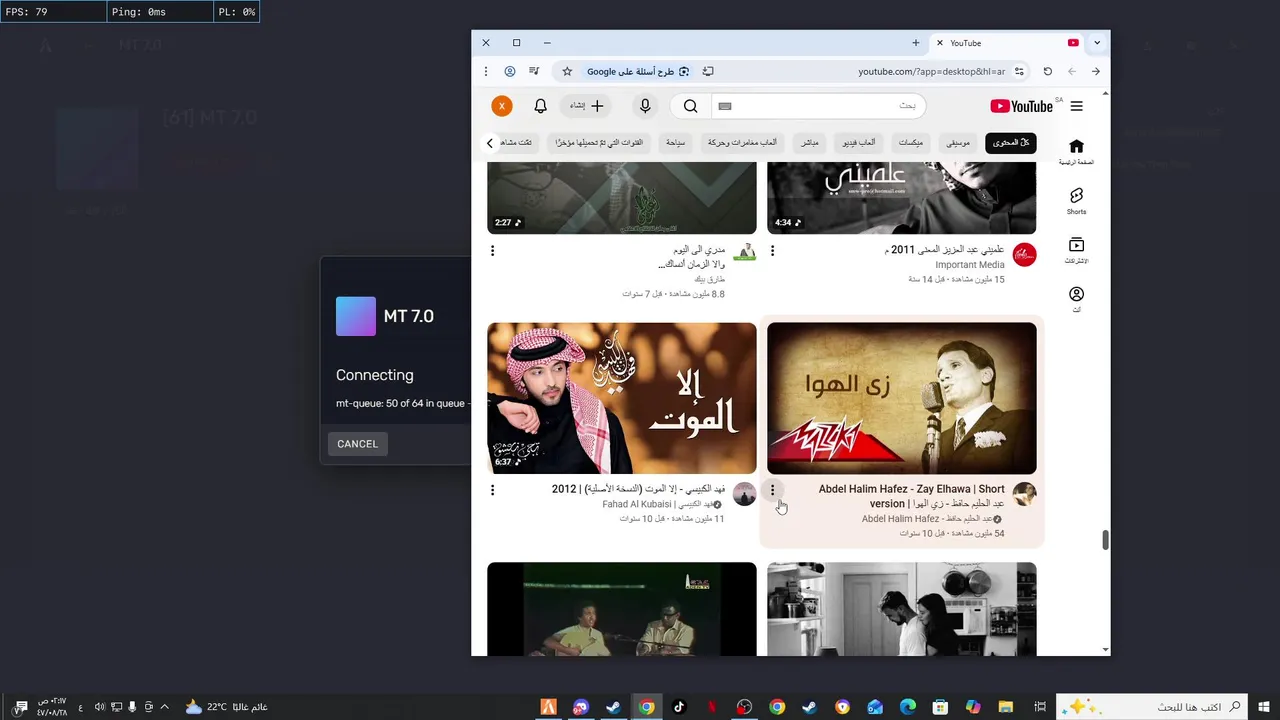Open the YouTube hamburger guide menu
This screenshot has height=720, width=1280.
(1076, 106)
